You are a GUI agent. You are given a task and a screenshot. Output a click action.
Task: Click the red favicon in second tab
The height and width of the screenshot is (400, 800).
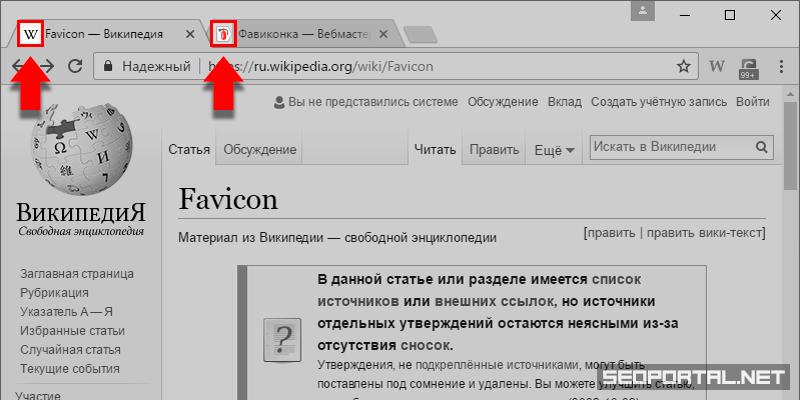tap(223, 34)
